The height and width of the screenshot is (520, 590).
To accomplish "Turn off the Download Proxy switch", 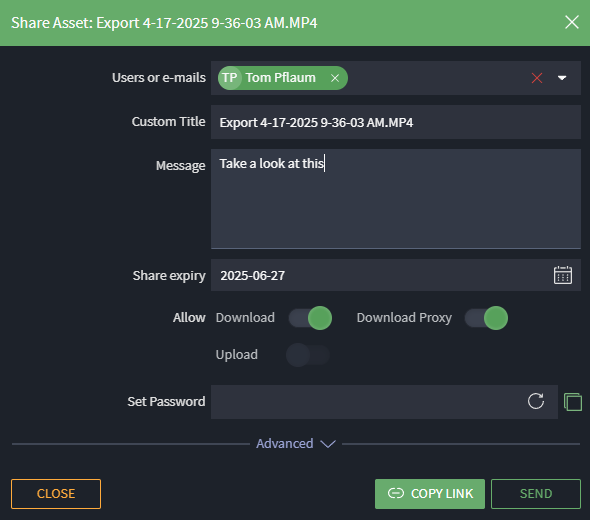I will pos(486,318).
